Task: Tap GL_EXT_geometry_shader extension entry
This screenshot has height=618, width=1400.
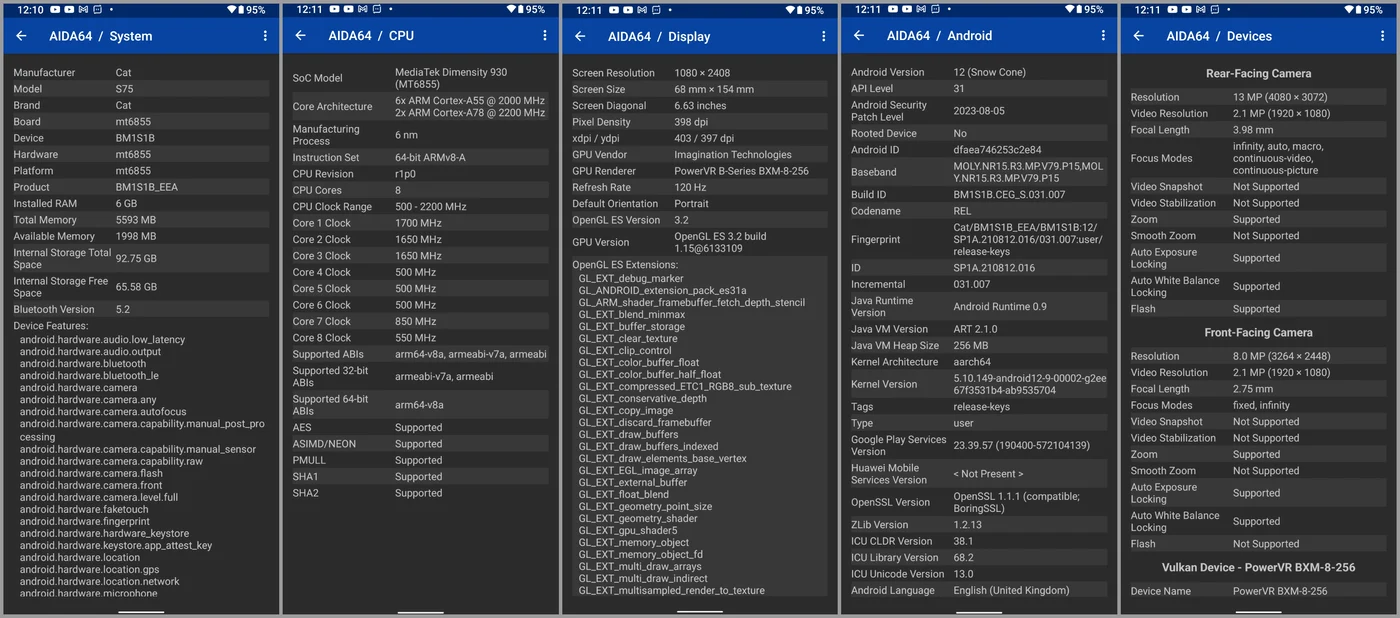Action: coord(638,518)
